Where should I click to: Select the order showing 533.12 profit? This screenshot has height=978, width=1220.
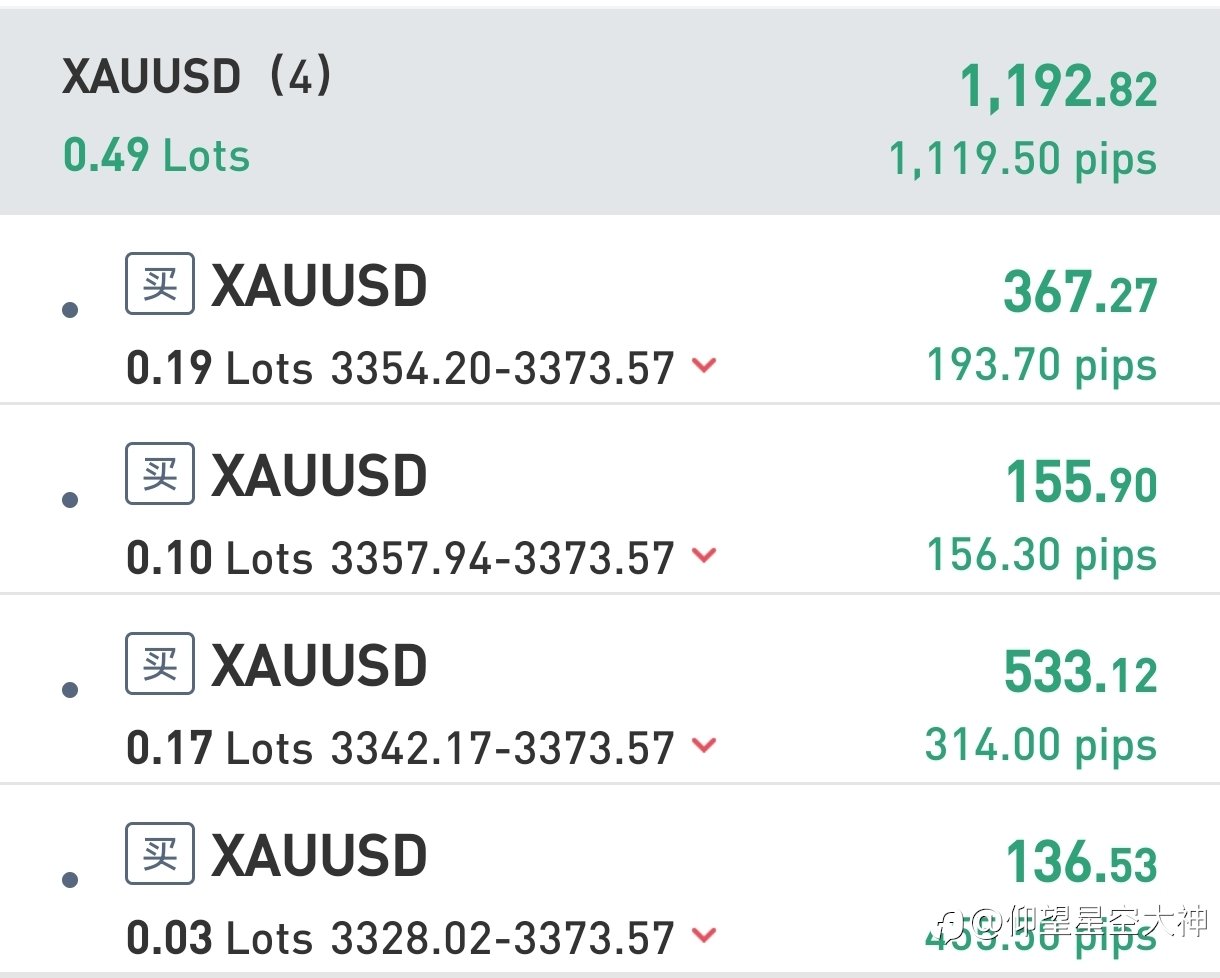(x=610, y=688)
